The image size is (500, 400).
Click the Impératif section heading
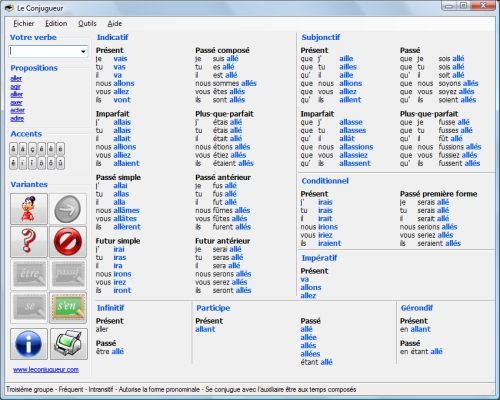(x=319, y=258)
